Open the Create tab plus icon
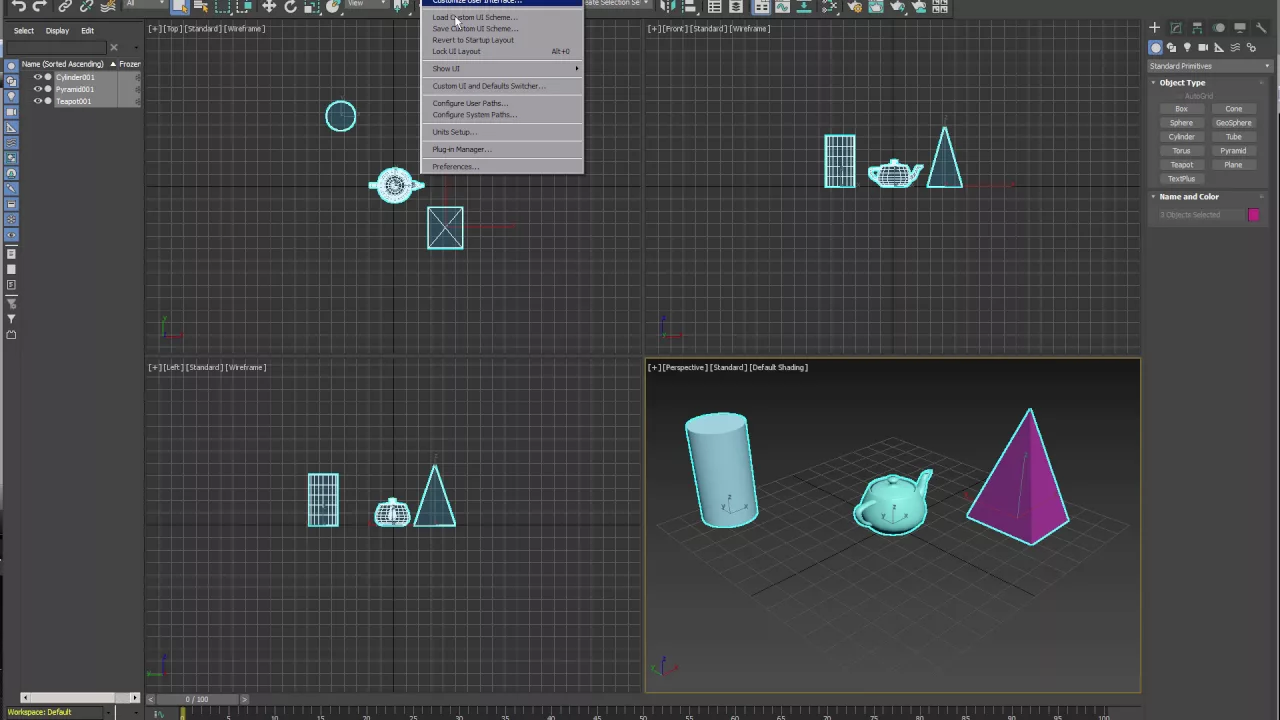The height and width of the screenshot is (720, 1280). click(x=1154, y=27)
